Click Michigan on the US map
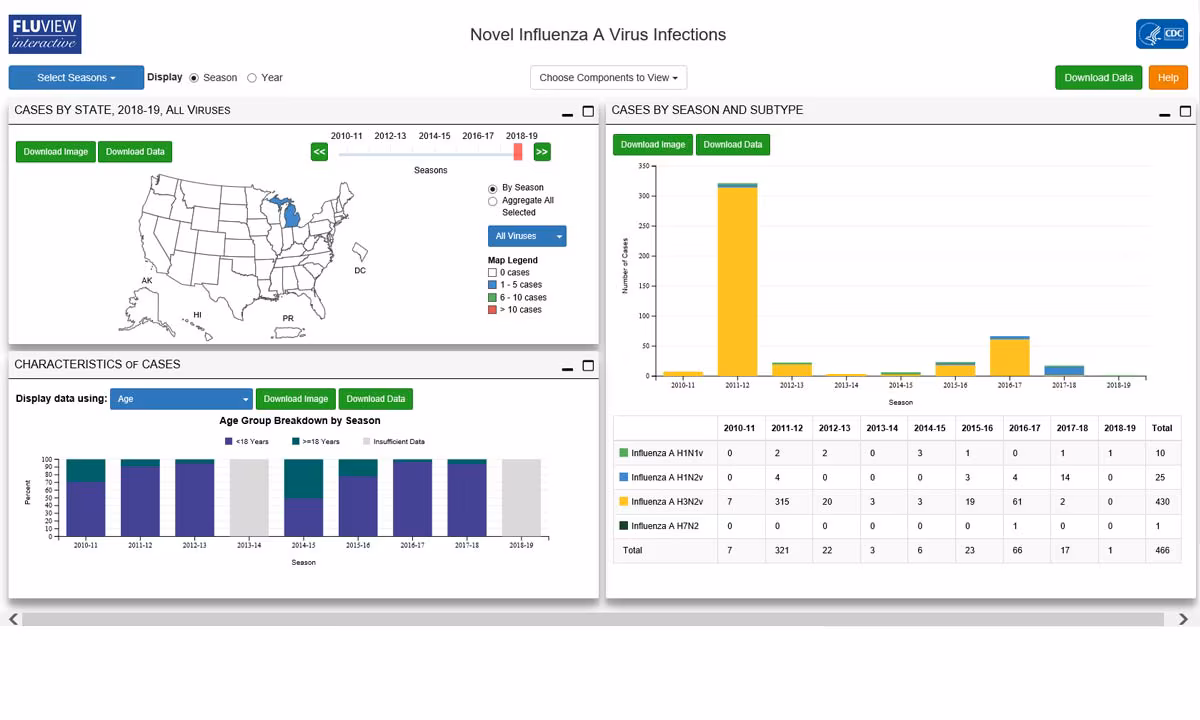This screenshot has height=720, width=1200. click(292, 213)
